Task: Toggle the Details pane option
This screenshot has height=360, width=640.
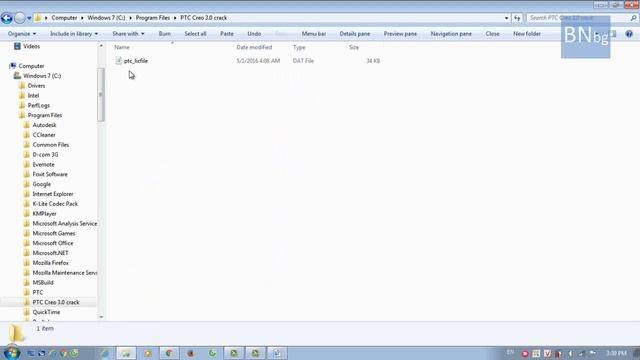Action: click(355, 34)
